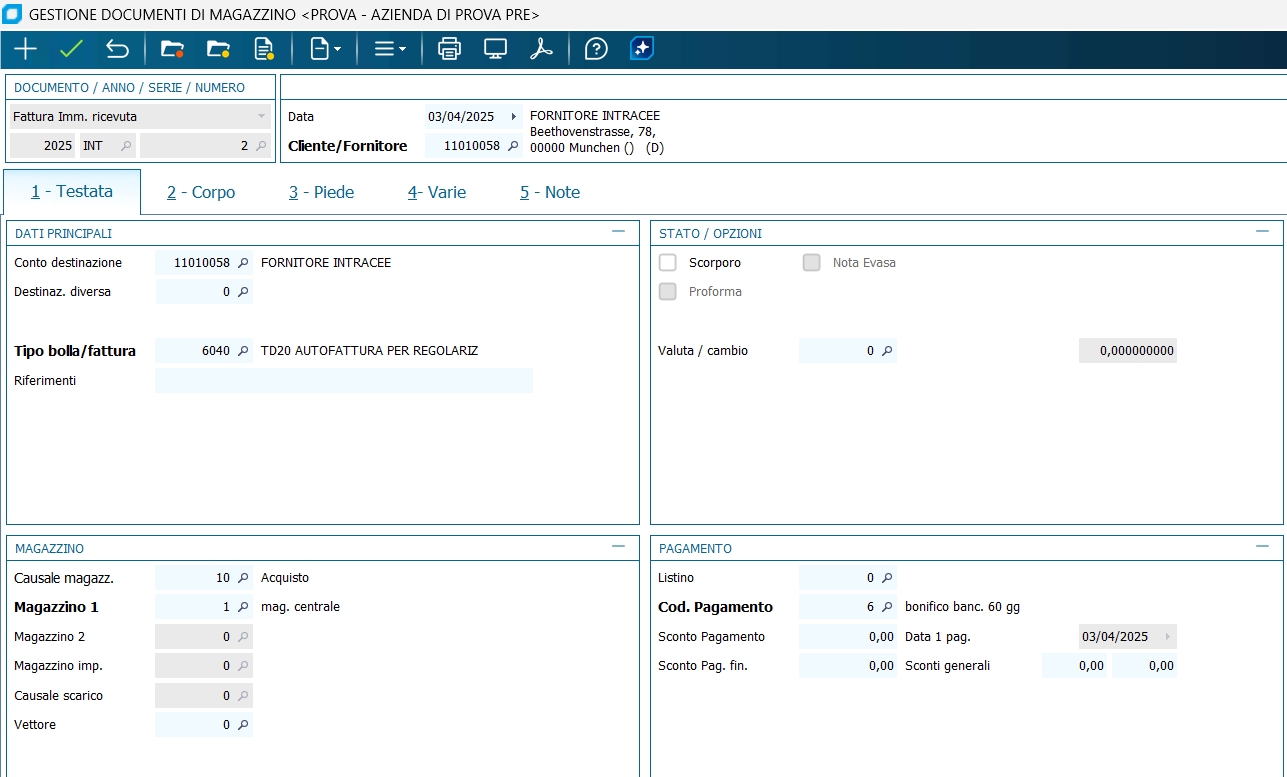This screenshot has height=777, width=1287.
Task: Switch to the 2 - Corpo tab
Action: coord(201,192)
